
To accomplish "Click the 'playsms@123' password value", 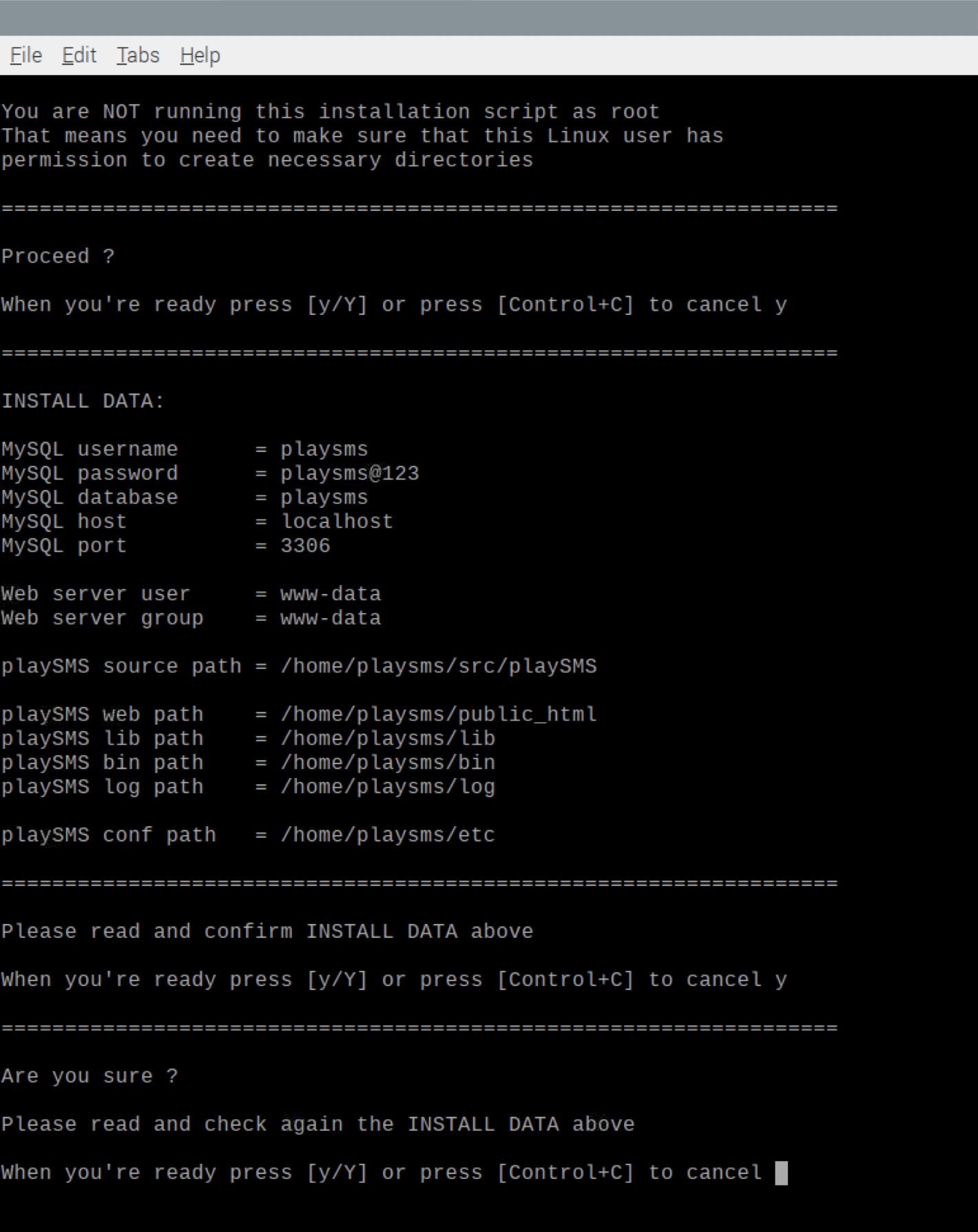I will (x=350, y=473).
